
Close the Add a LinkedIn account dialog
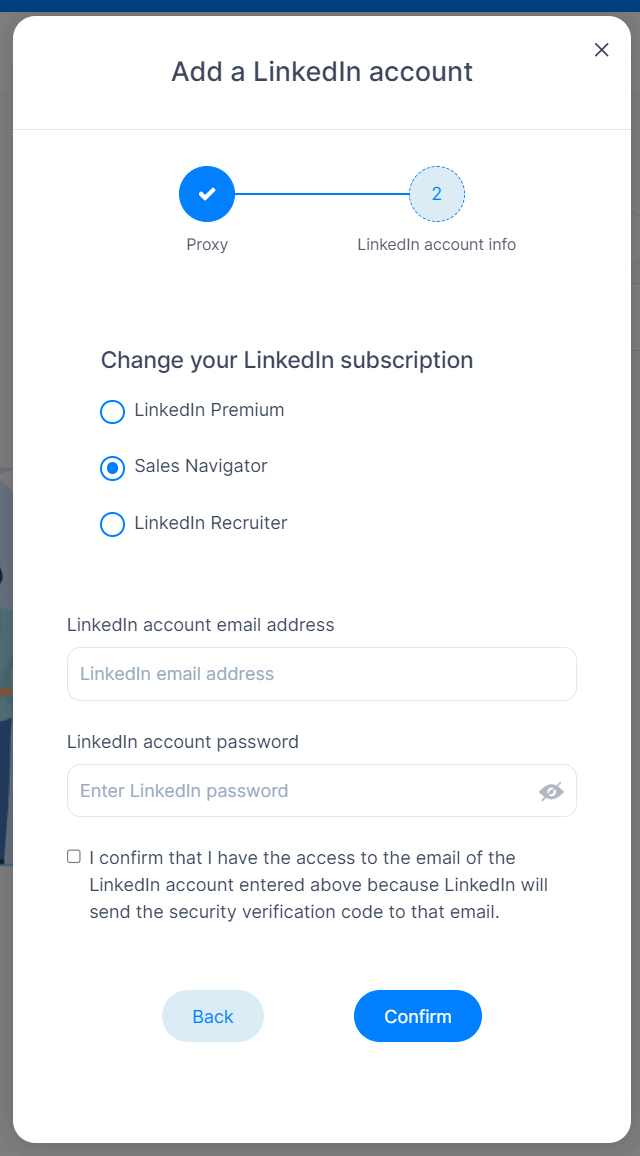[x=602, y=49]
